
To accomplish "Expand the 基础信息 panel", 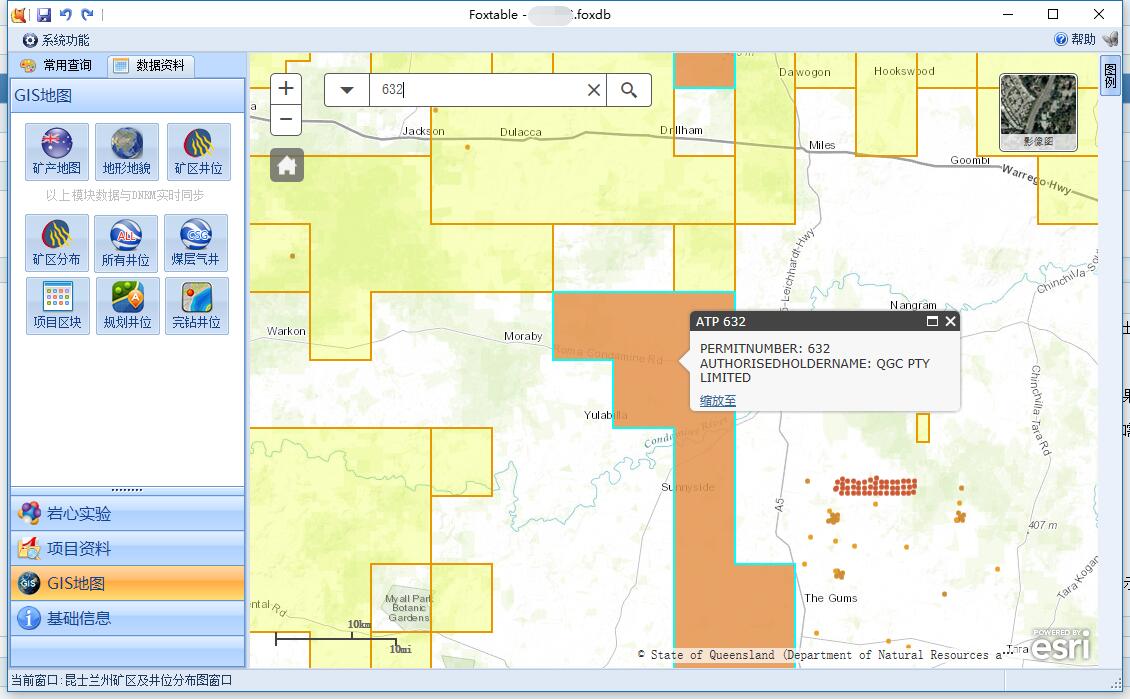I will click(128, 618).
